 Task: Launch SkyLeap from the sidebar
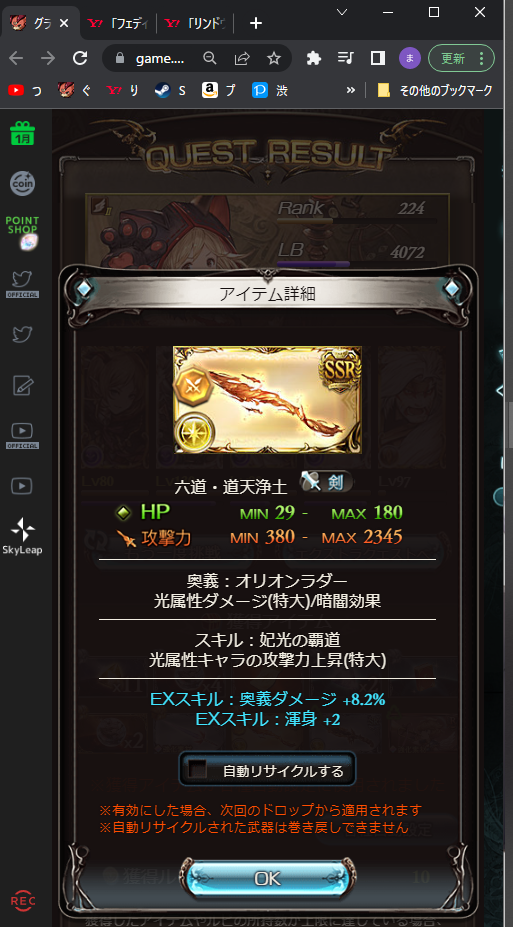22,537
